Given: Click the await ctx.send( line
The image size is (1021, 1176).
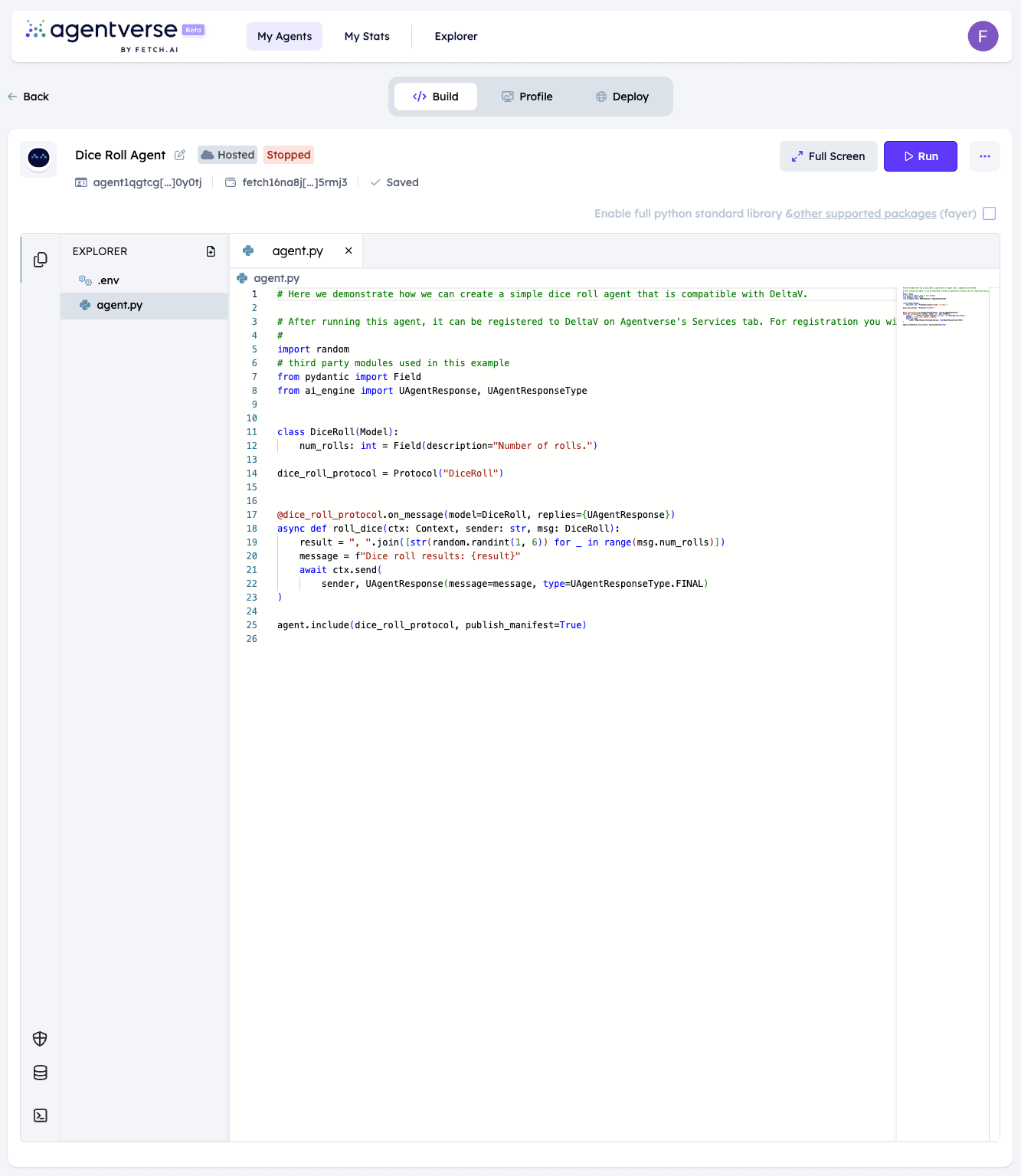Looking at the screenshot, I should point(341,570).
